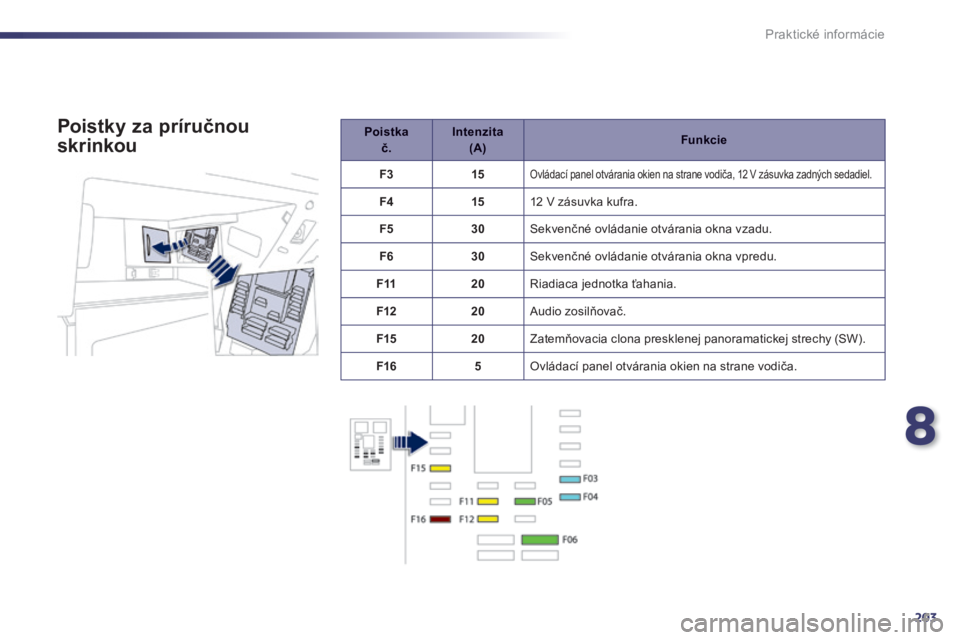This screenshot has width=960, height=640.
Task: Click the yellow F15 fuse in diagram
Action: [x=440, y=469]
